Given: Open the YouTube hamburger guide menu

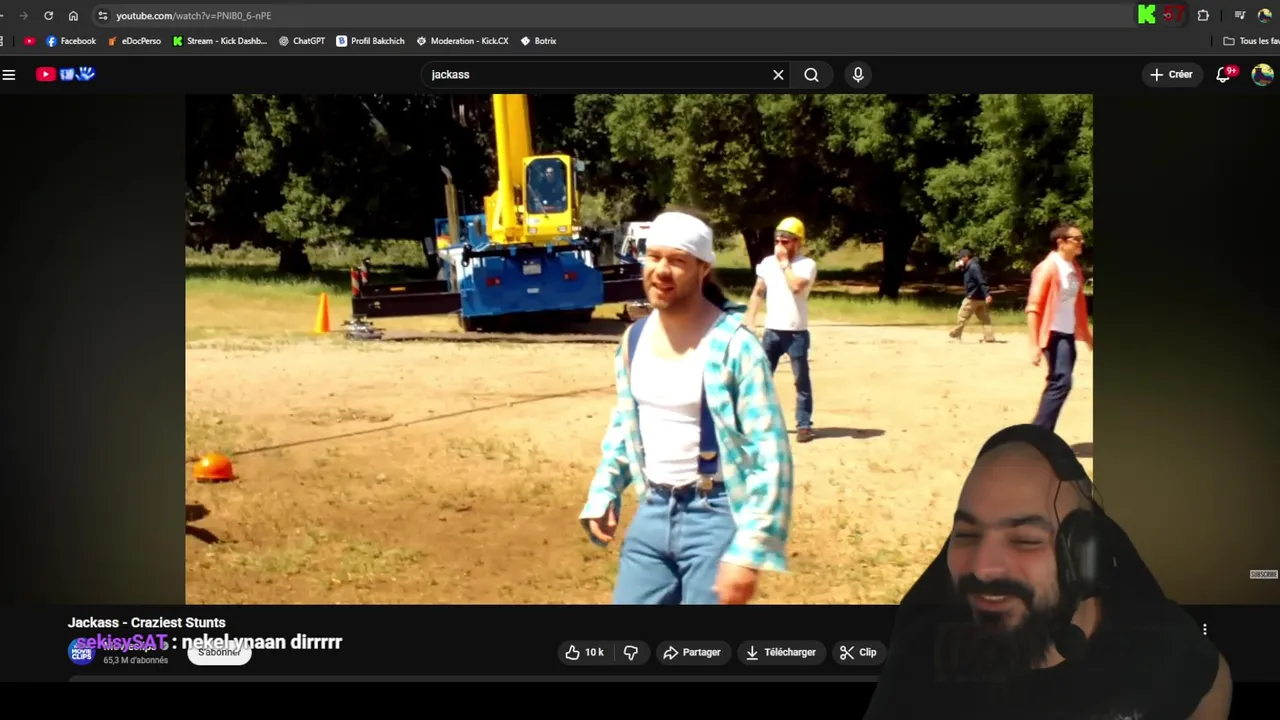Looking at the screenshot, I should (9, 74).
